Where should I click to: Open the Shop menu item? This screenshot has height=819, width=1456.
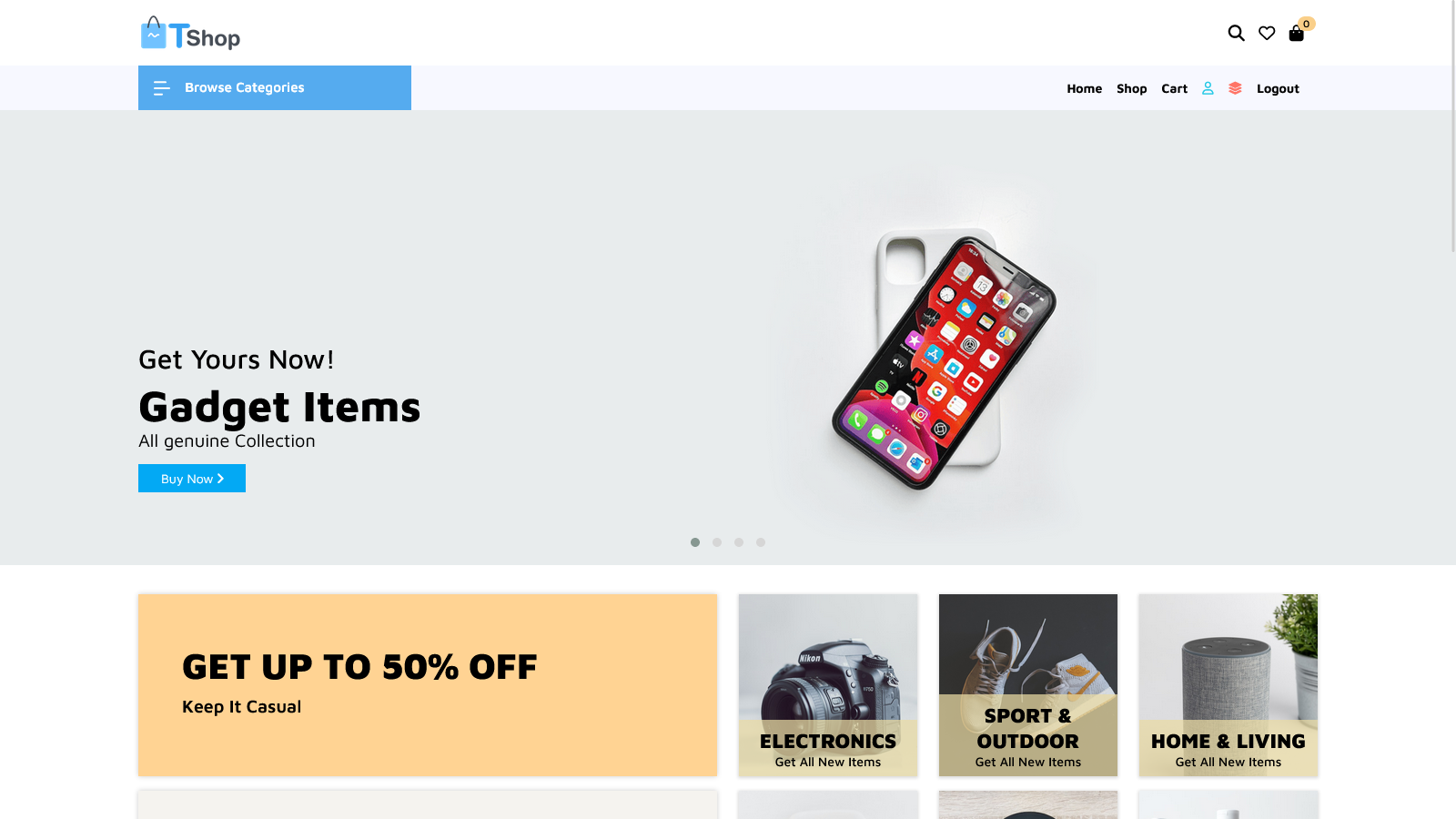(x=1132, y=89)
